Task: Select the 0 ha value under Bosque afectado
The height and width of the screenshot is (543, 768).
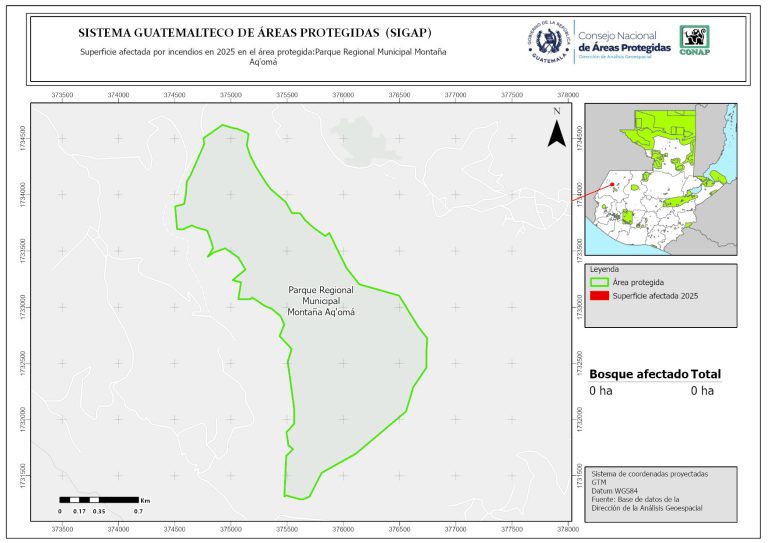Action: pyautogui.click(x=600, y=391)
